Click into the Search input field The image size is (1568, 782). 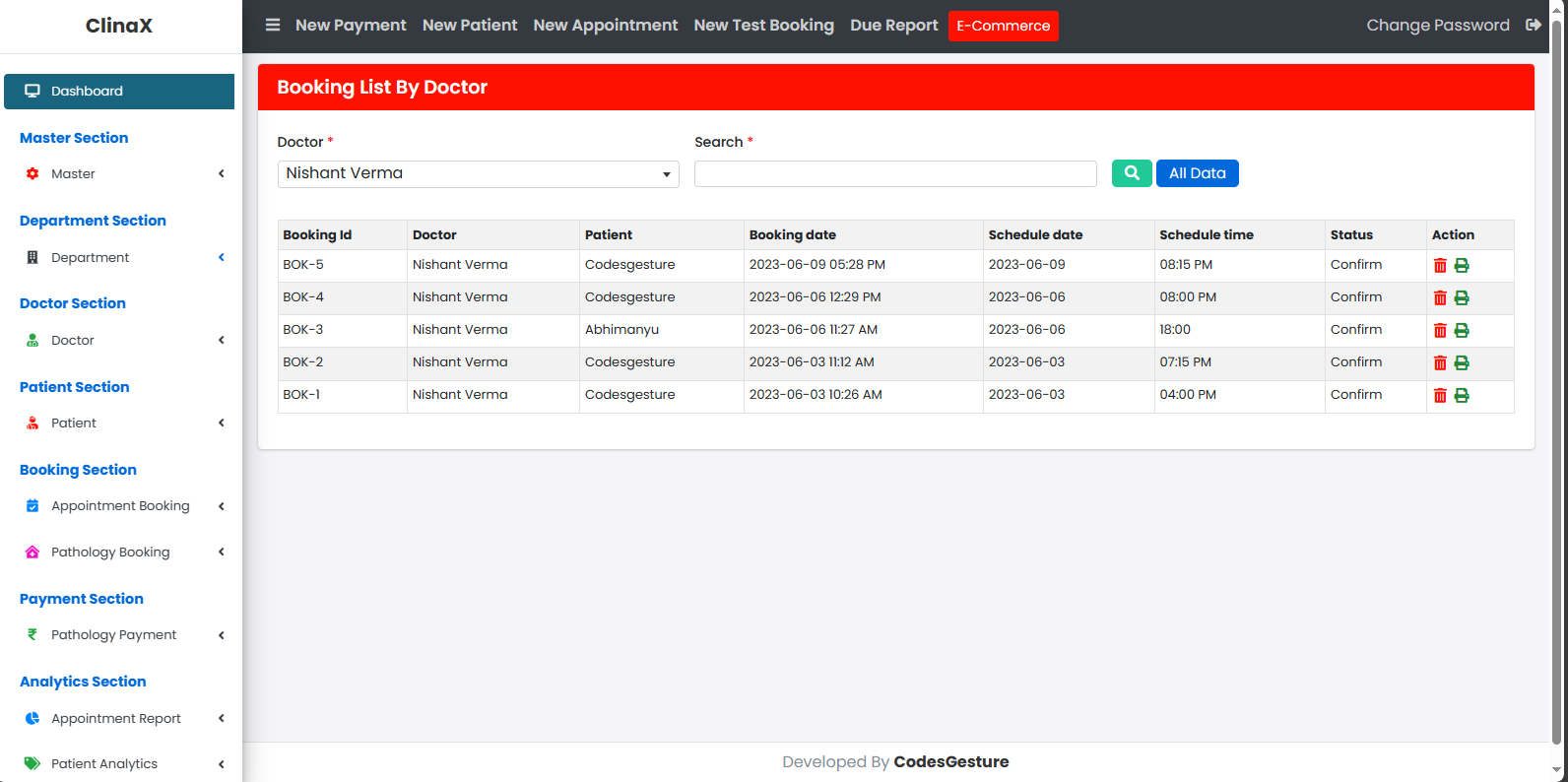tap(895, 173)
